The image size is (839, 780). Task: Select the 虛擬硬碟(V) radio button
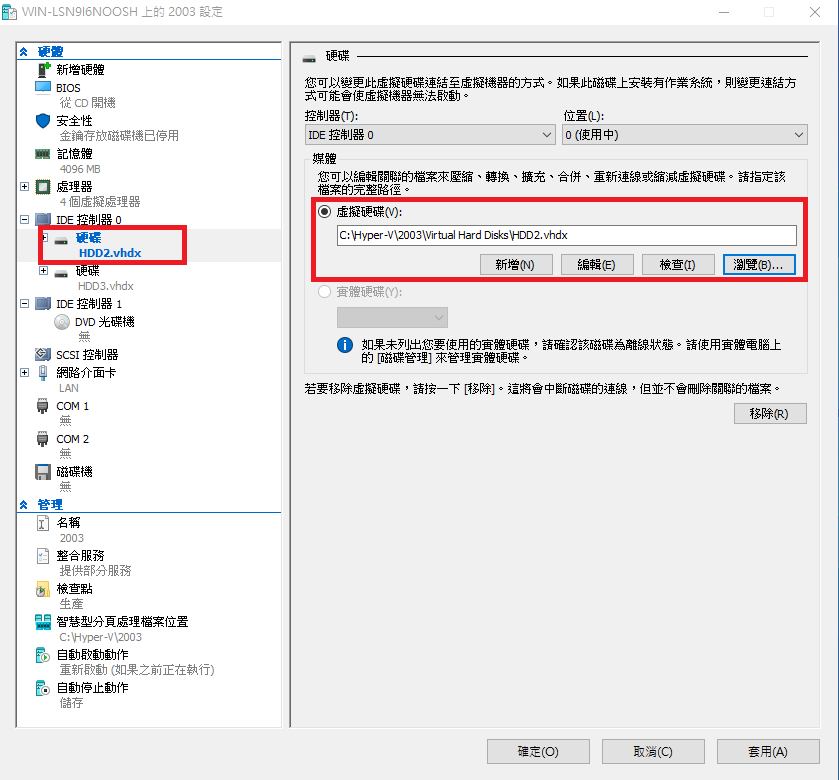pos(324,212)
